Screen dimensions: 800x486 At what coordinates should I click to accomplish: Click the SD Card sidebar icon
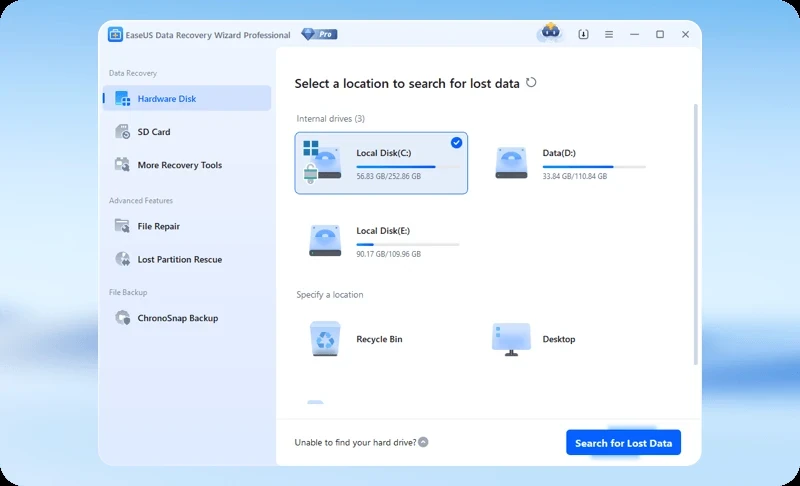tap(122, 132)
